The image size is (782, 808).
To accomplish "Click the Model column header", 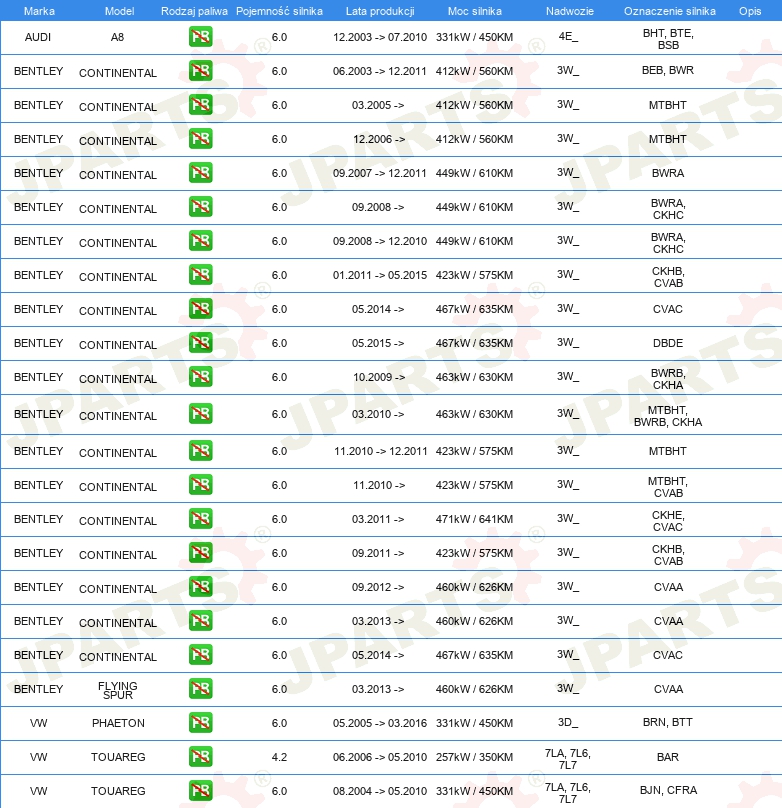I will (x=119, y=11).
